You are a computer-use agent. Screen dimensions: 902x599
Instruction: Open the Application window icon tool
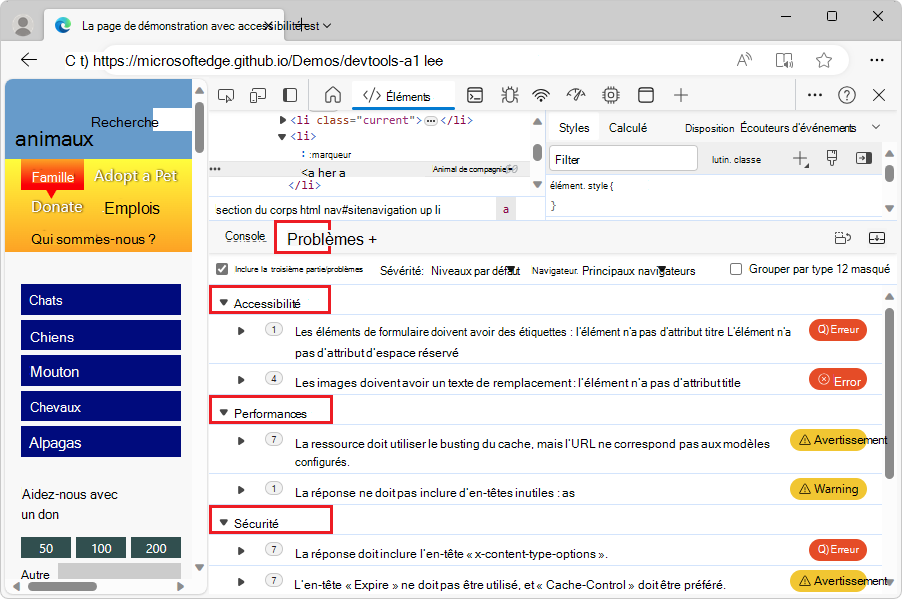click(646, 95)
